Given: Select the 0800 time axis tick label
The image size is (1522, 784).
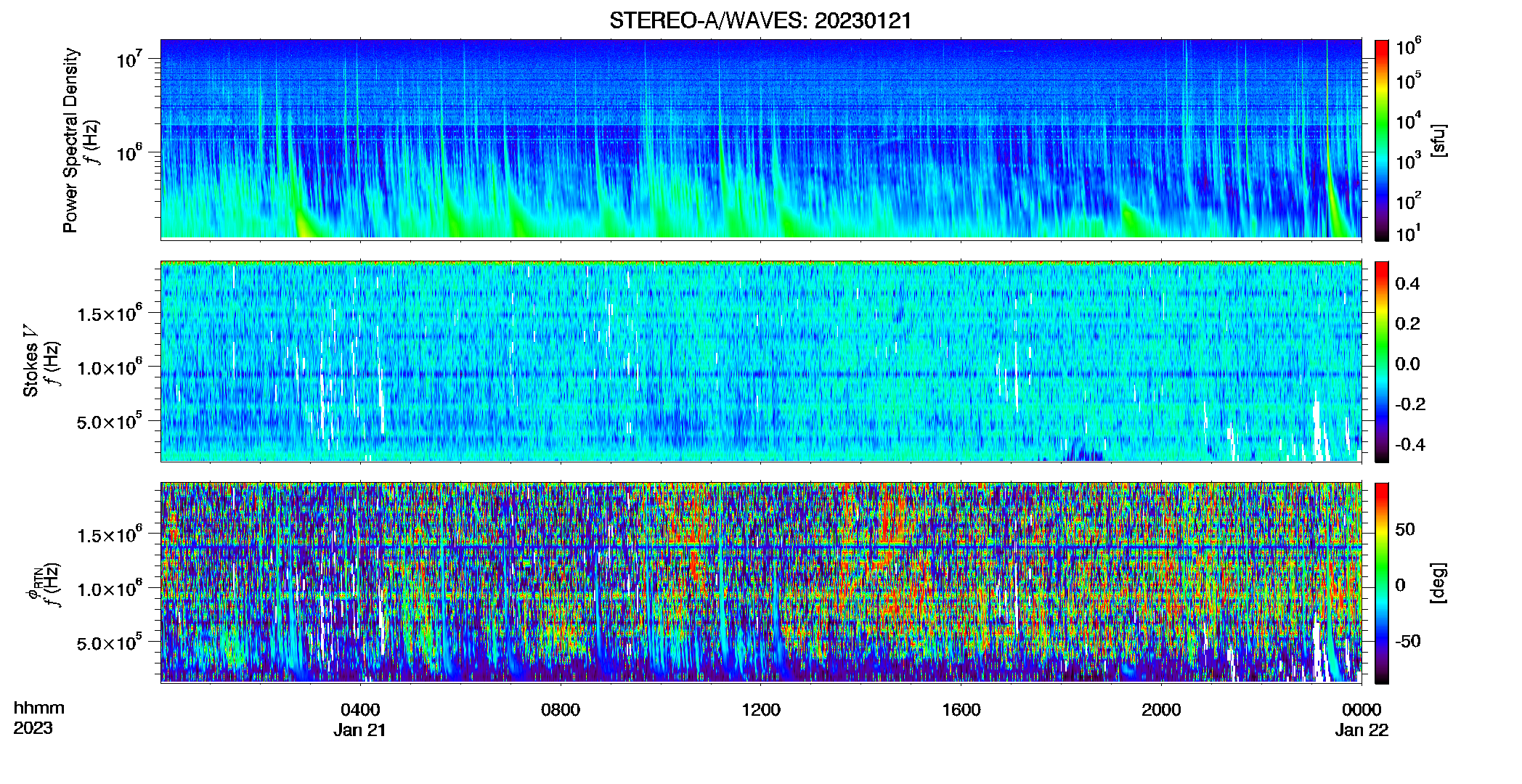Looking at the screenshot, I should tap(561, 709).
